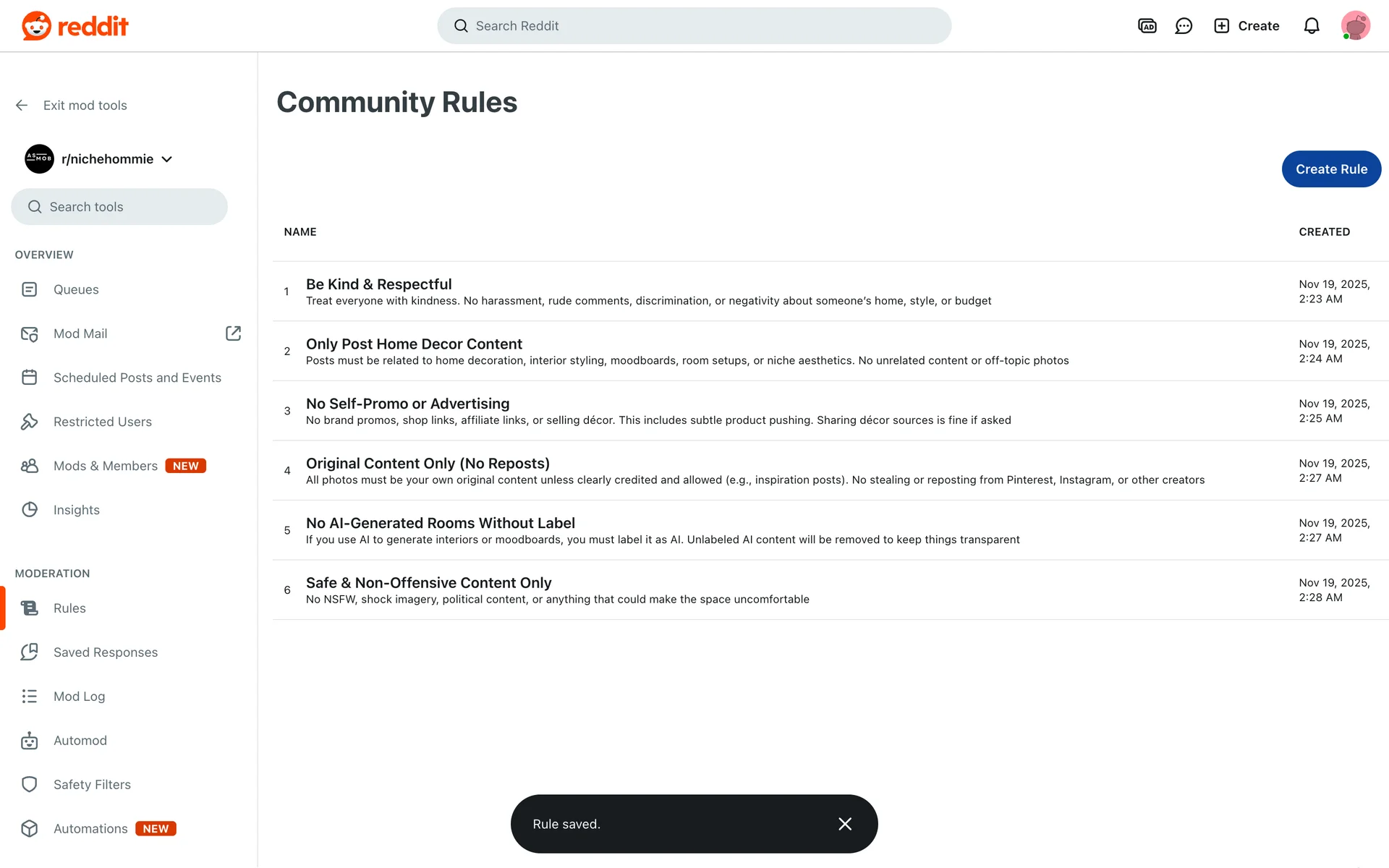Open Mod Mail external link icon
Screen dimensions: 1389x868
point(233,333)
